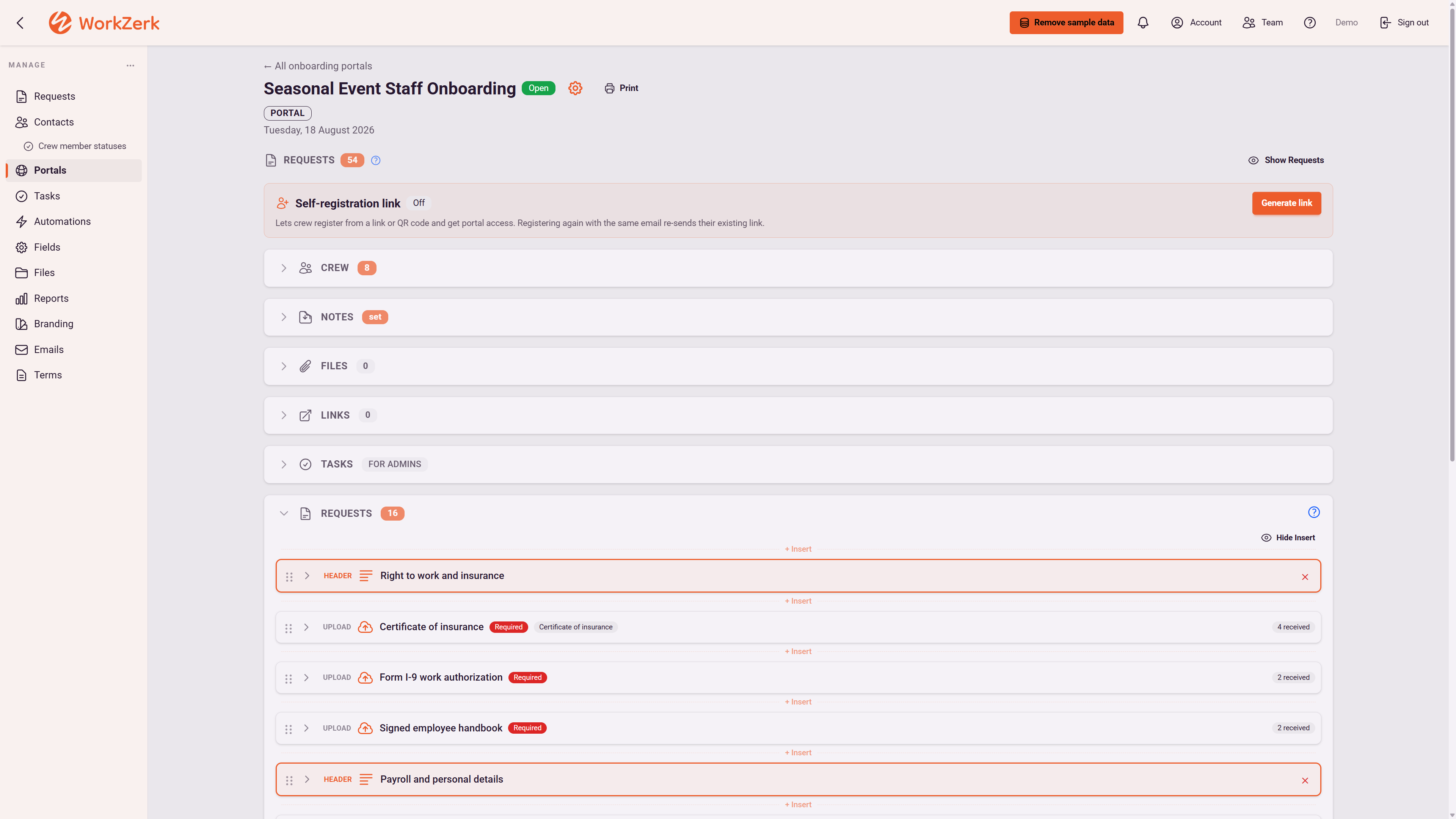
Task: Collapse the Requests 16 section
Action: 284,513
